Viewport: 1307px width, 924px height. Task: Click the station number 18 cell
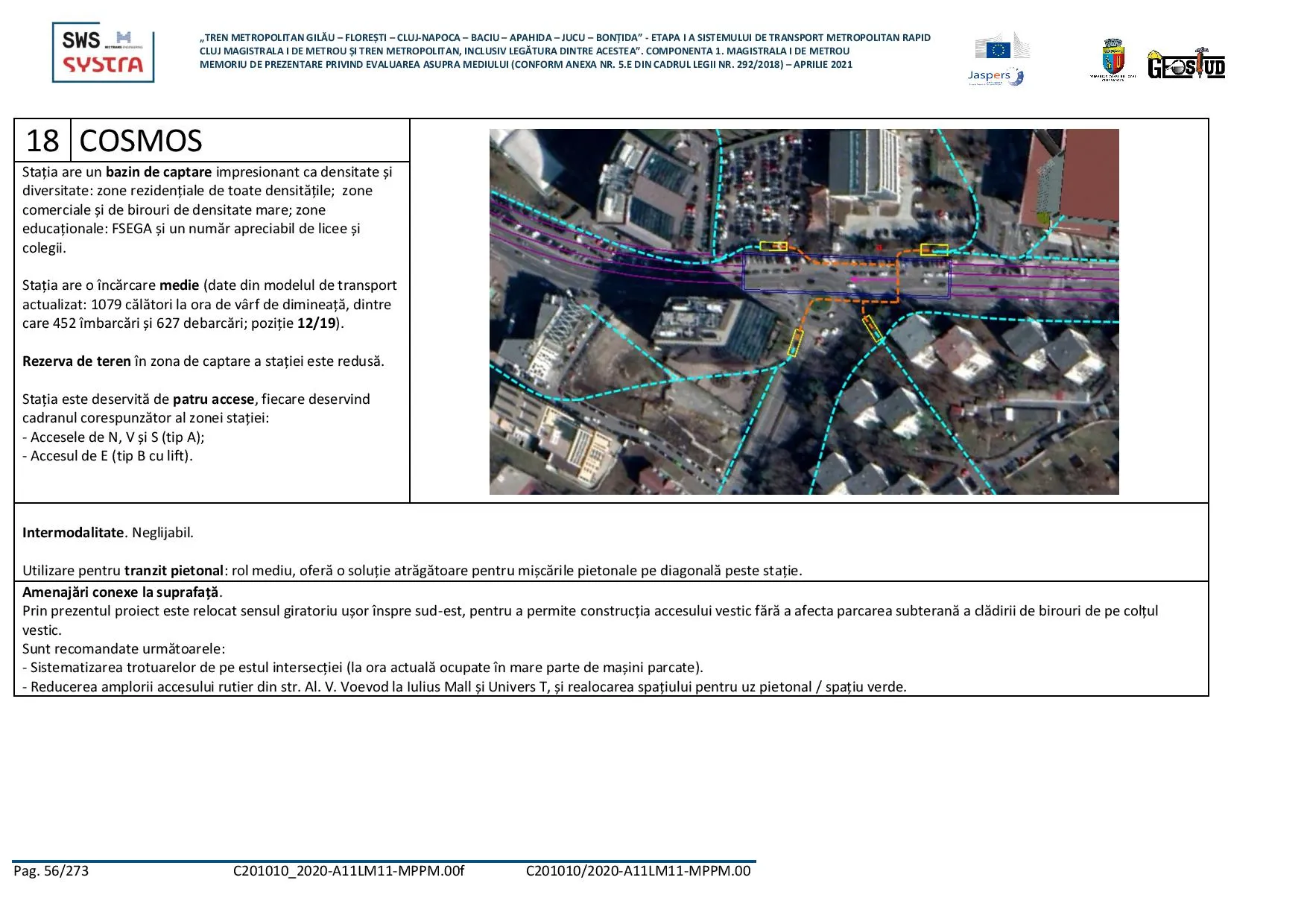42,141
